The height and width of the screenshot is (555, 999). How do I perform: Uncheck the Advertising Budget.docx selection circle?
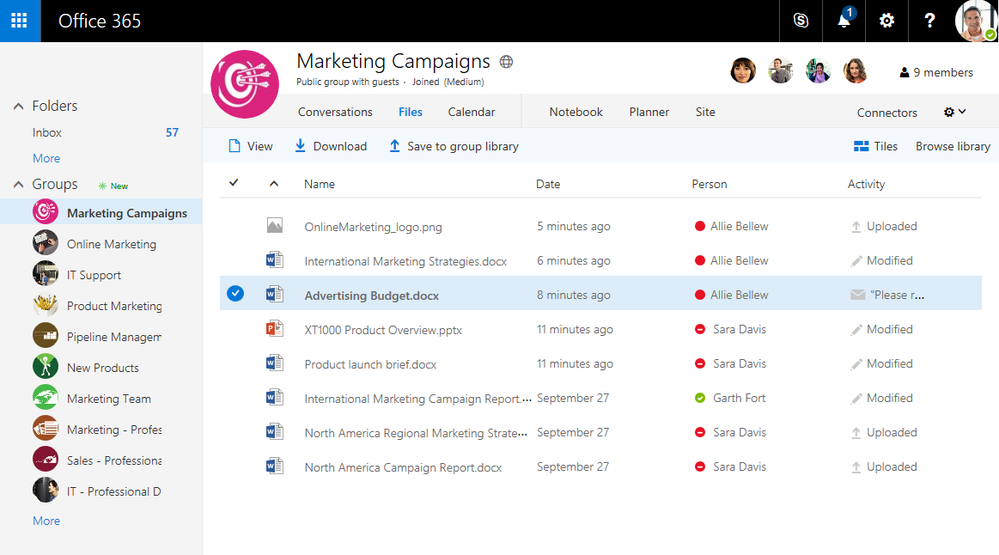[235, 293]
